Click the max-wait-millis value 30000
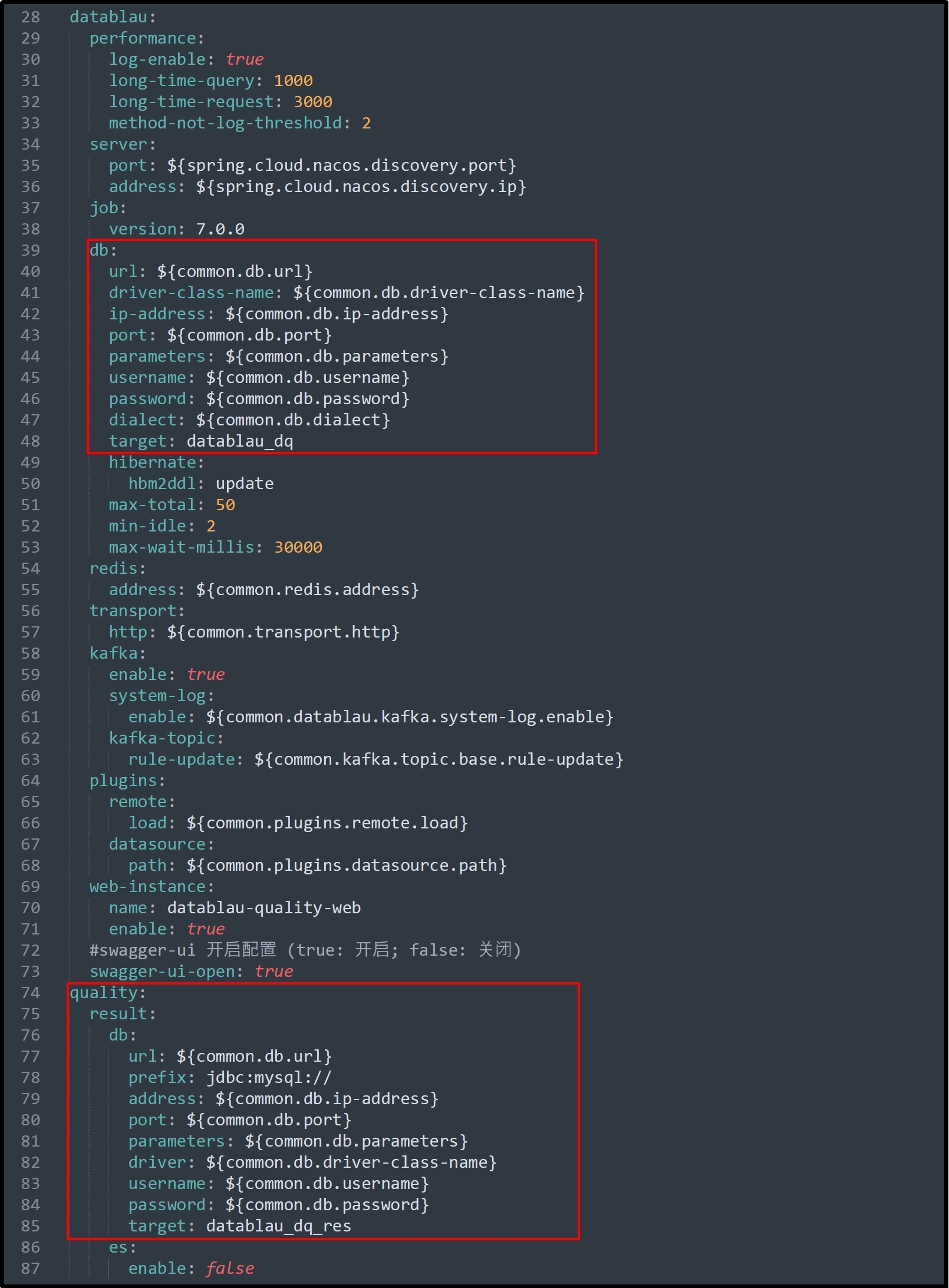Image resolution: width=949 pixels, height=1288 pixels. [x=298, y=547]
